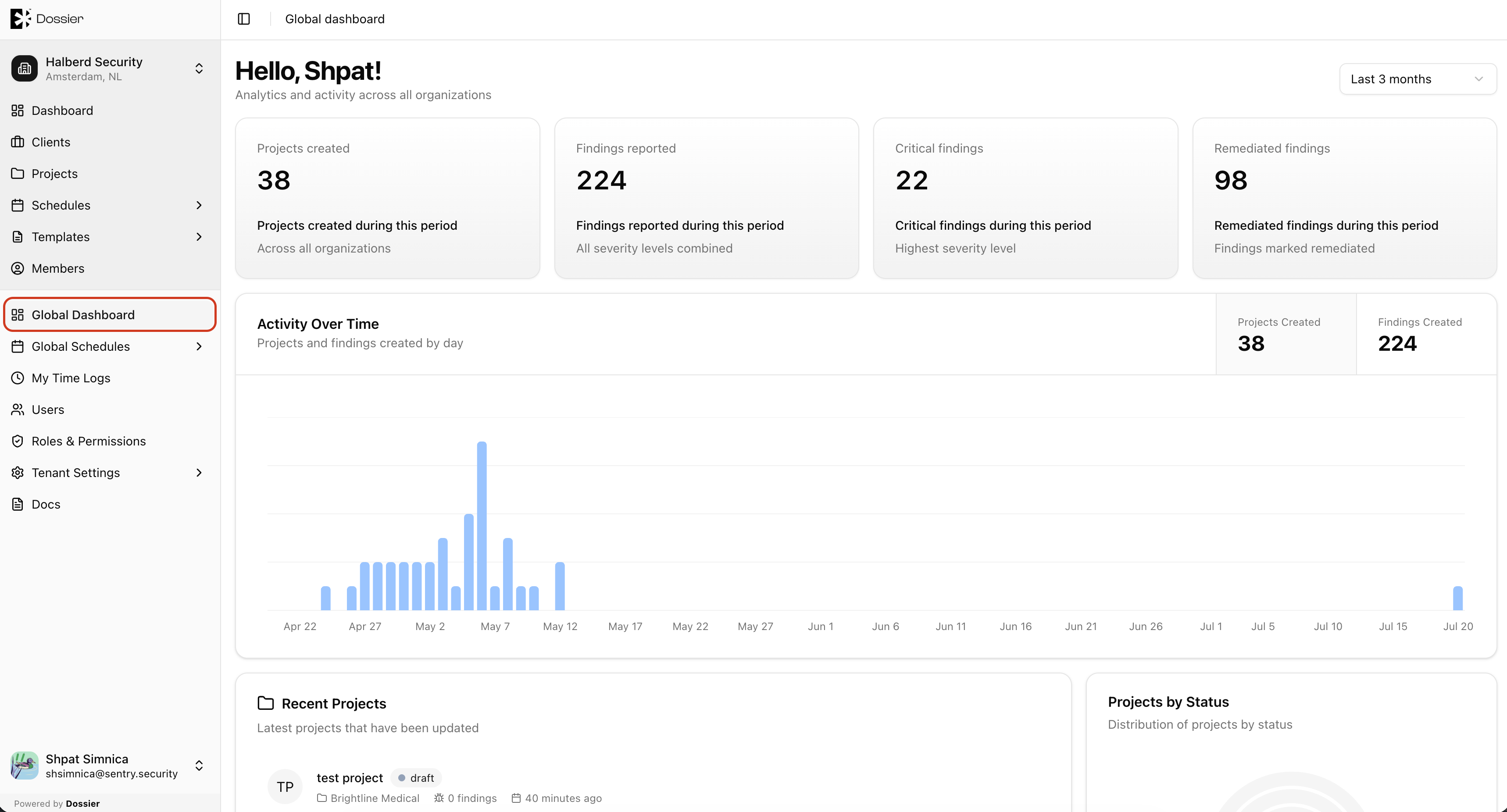Open the user account menu chevron
This screenshot has width=1507, height=812.
point(199,765)
